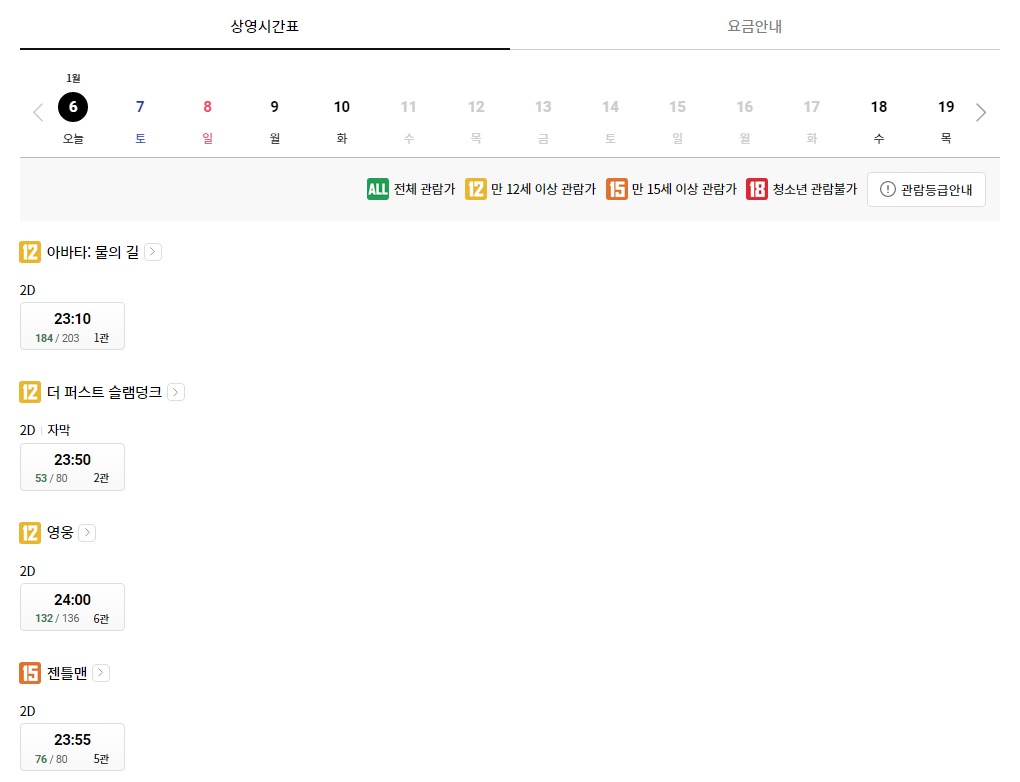Book the 24:00 showing in 6관

(72, 607)
